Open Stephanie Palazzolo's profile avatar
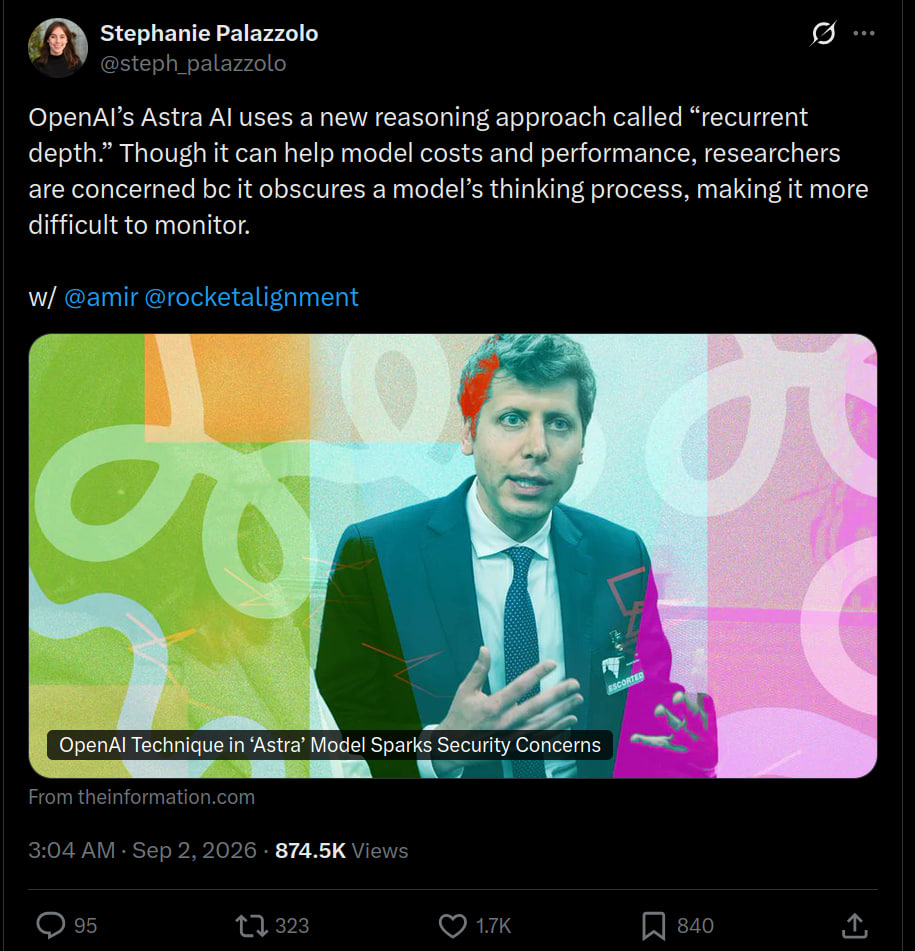 pyautogui.click(x=58, y=48)
